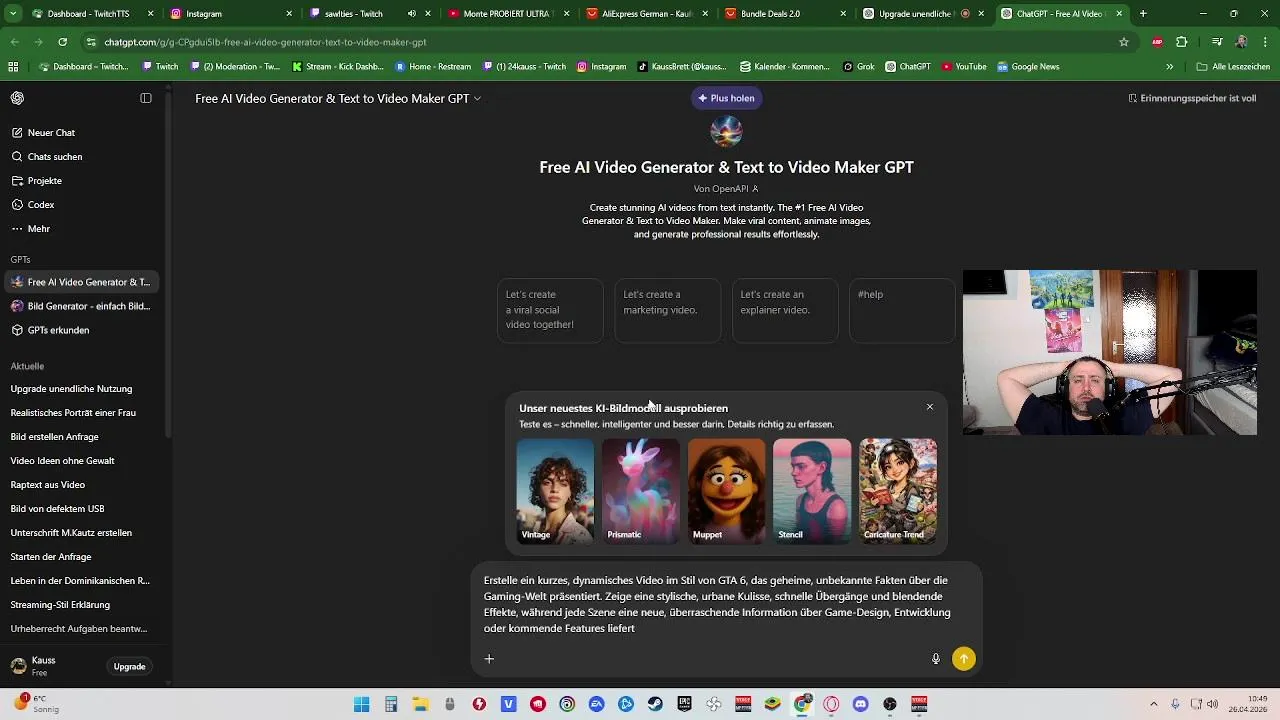
Task: Select the Caricature Trend style thumbnail
Action: click(898, 491)
